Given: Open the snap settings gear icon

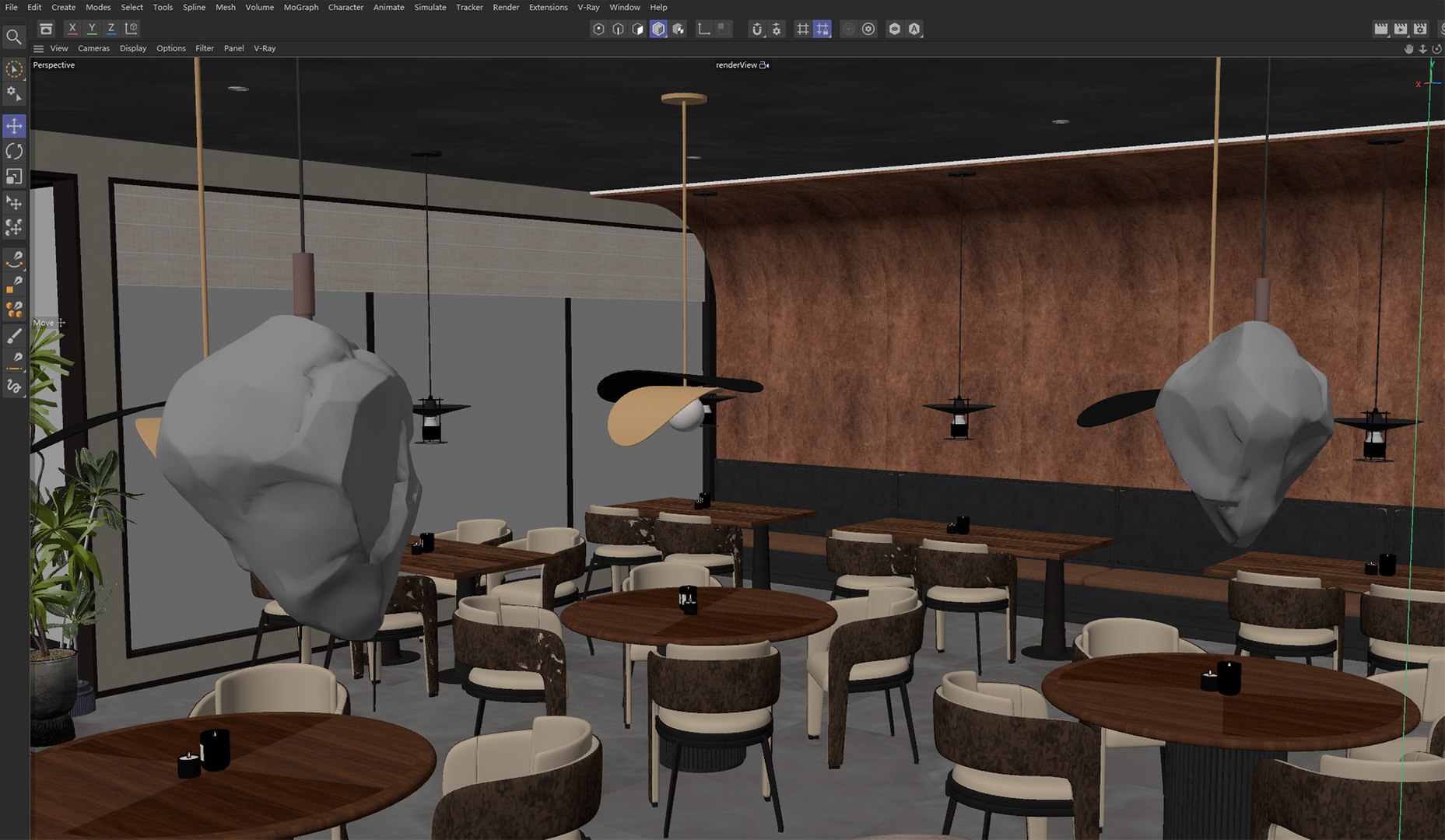Looking at the screenshot, I should (777, 29).
